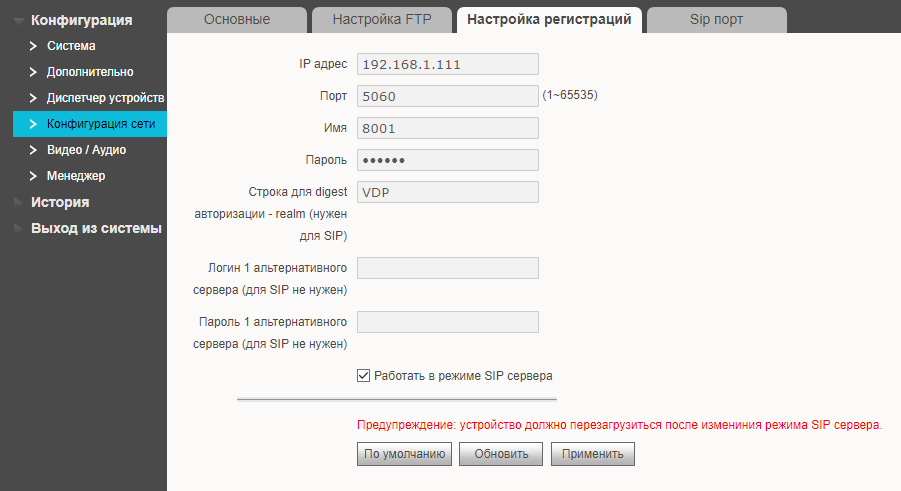Expand the Диспетчер устройств chevron arrow
The image size is (901, 491).
(x=33, y=98)
